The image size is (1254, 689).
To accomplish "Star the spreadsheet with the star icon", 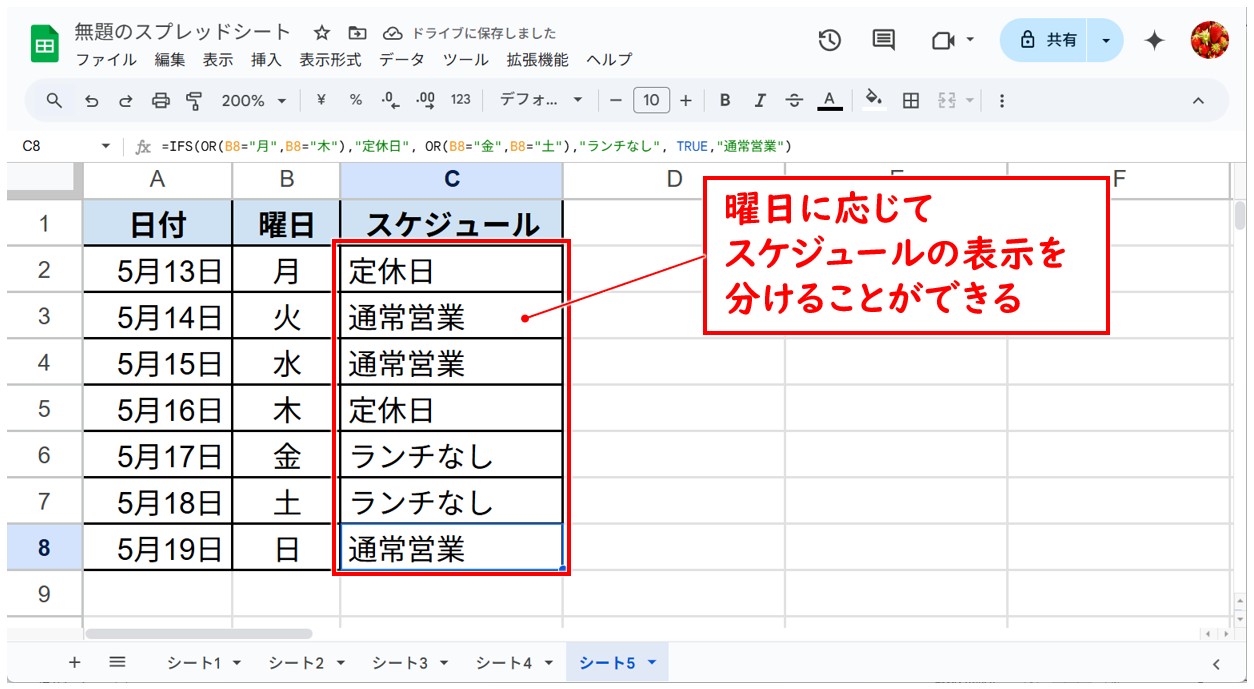I will pyautogui.click(x=322, y=33).
